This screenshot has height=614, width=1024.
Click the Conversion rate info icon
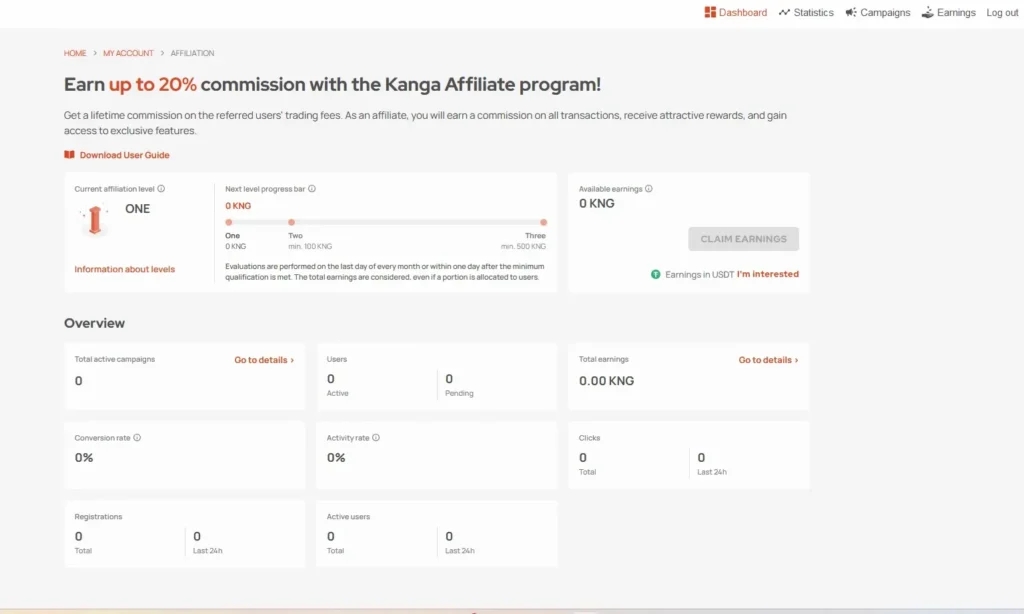point(137,438)
